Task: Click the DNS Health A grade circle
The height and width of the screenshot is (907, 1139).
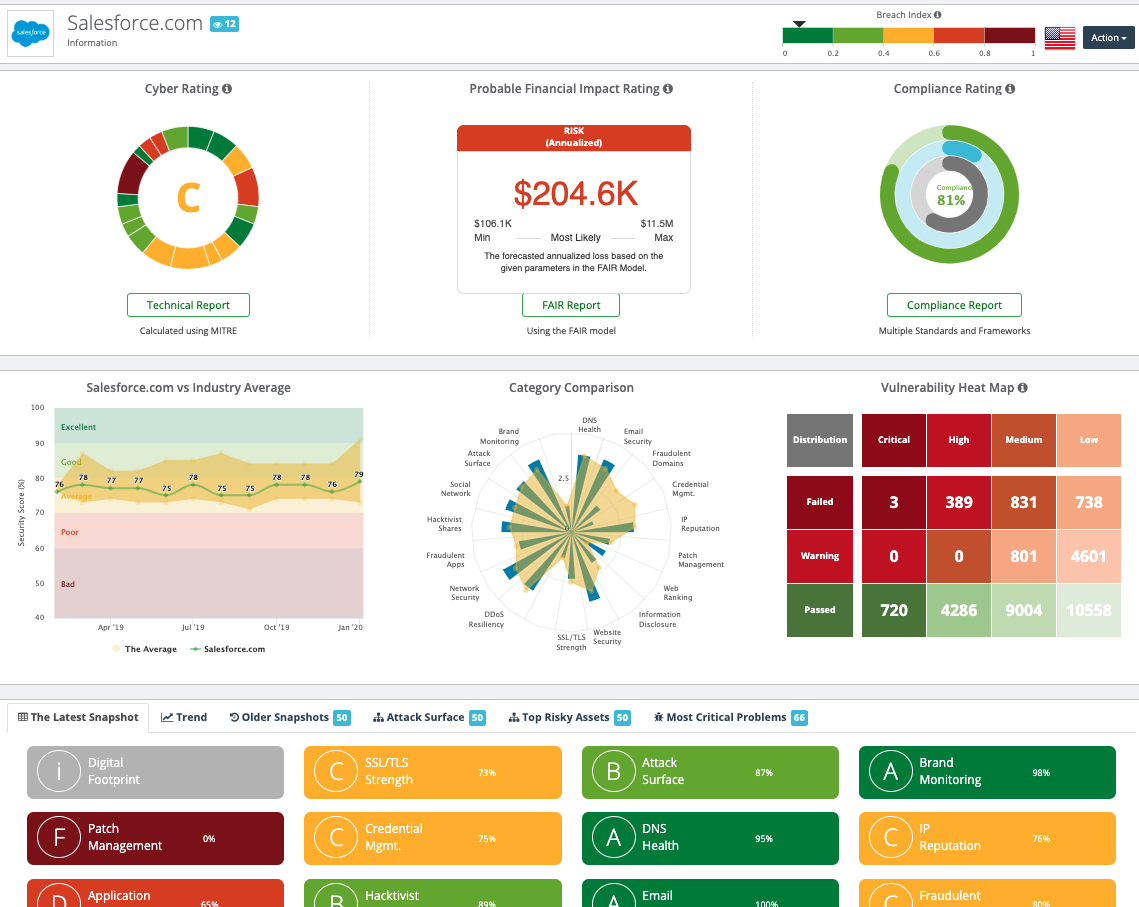Action: [614, 837]
